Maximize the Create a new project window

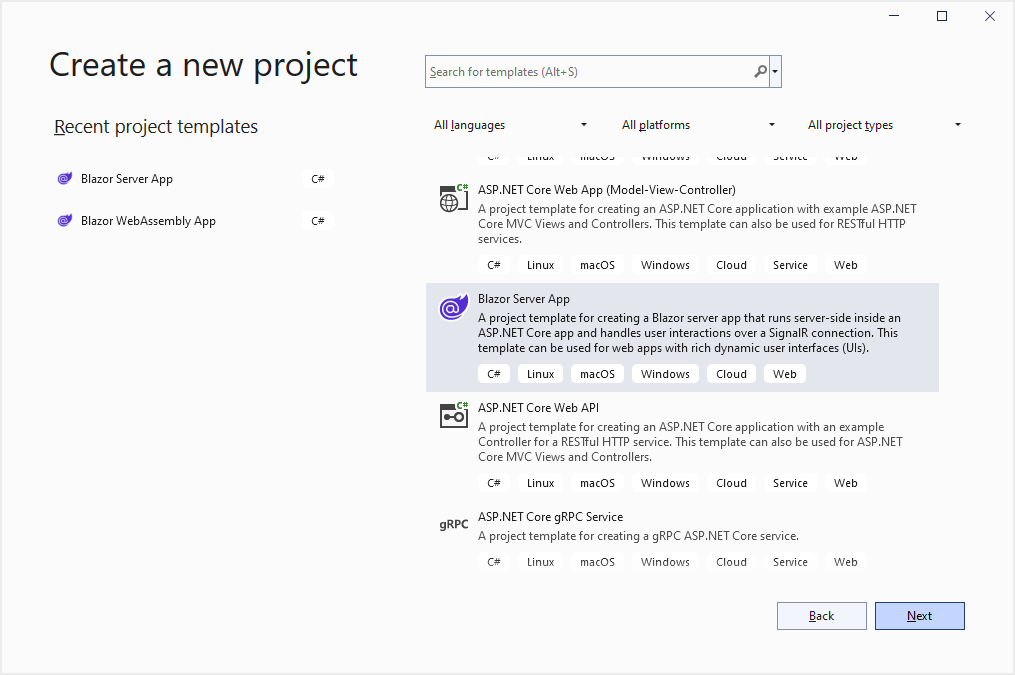(941, 16)
